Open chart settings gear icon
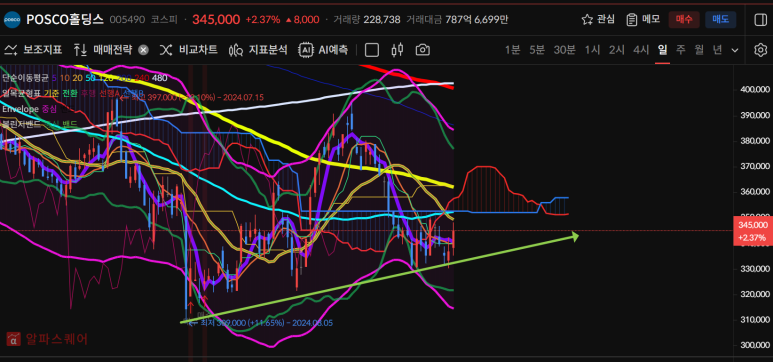The width and height of the screenshot is (773, 362). (761, 50)
